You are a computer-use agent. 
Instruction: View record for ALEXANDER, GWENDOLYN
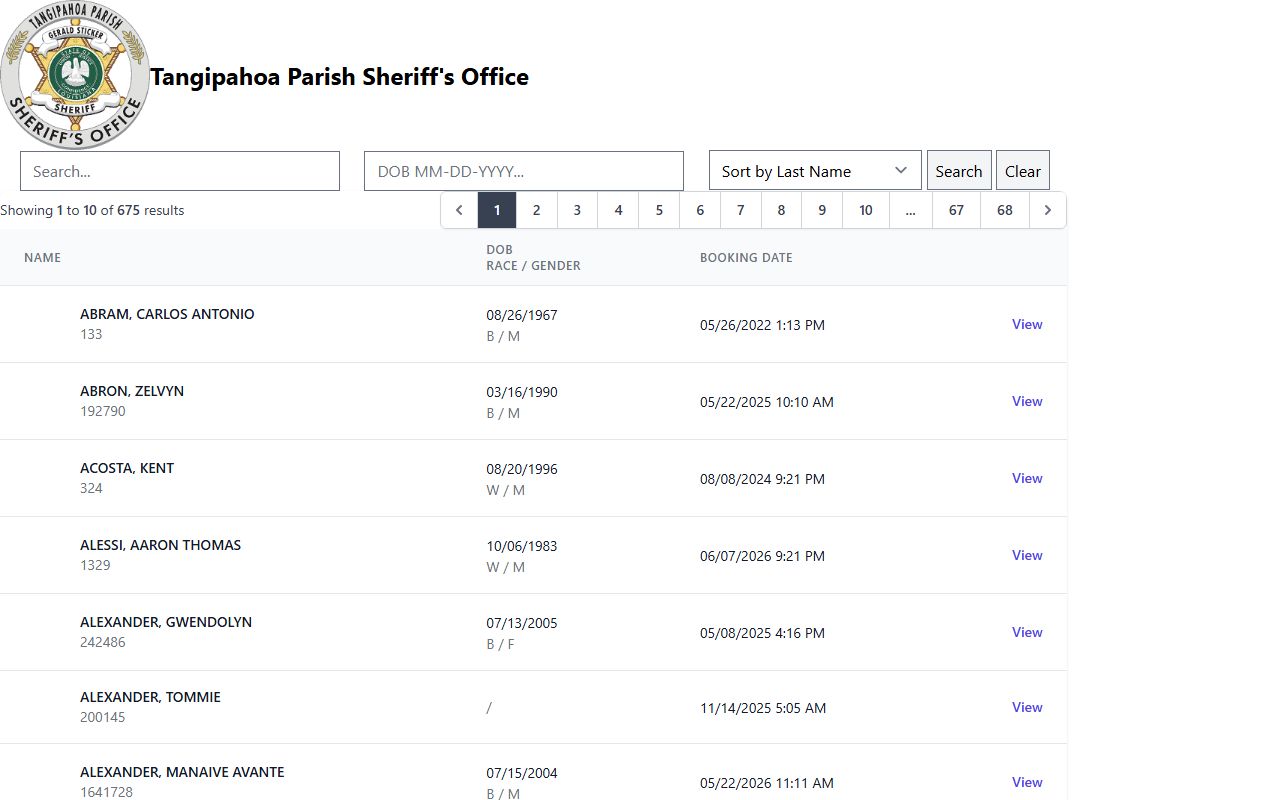(x=1027, y=632)
